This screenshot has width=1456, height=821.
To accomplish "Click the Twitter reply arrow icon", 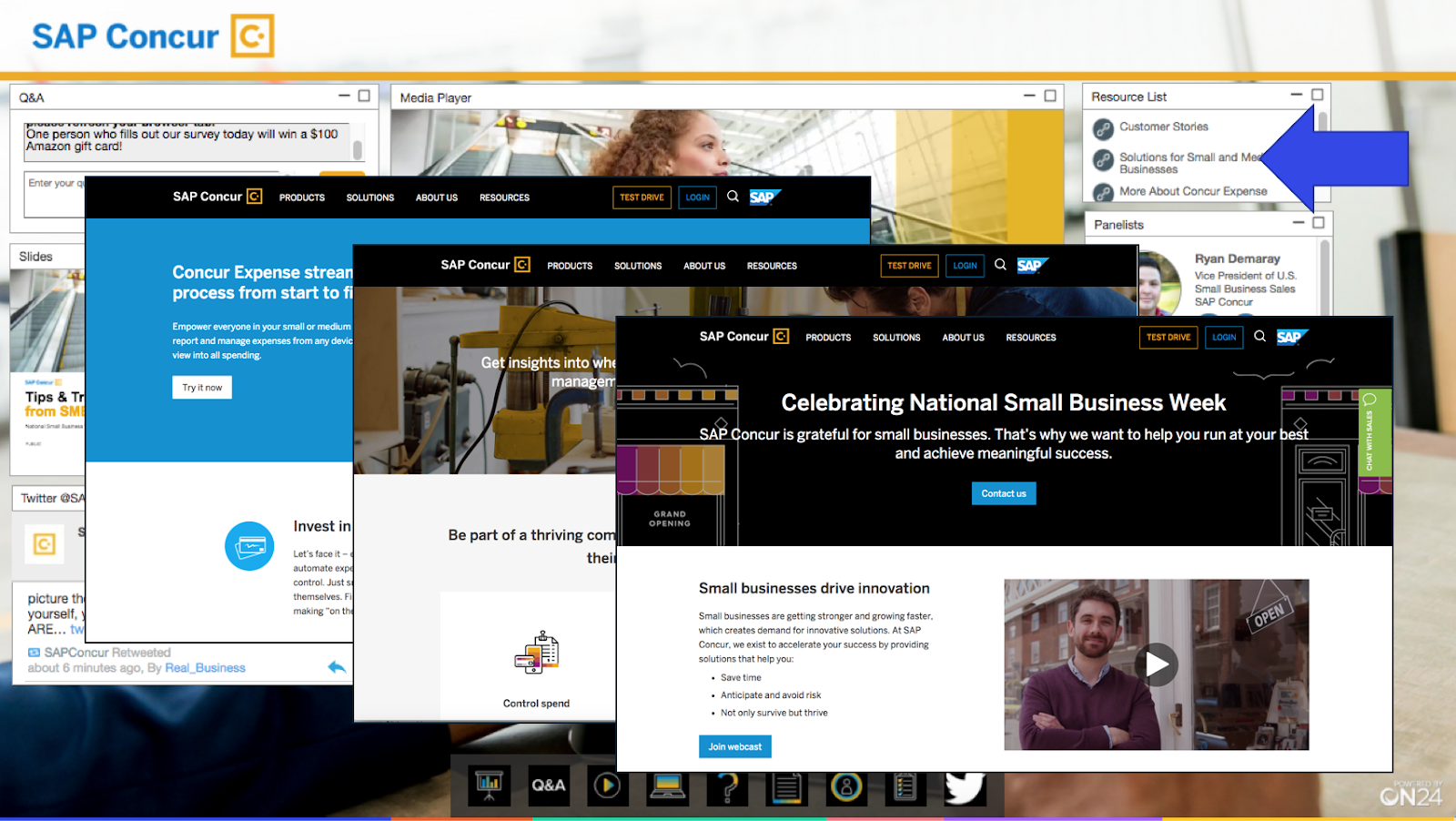I will click(337, 667).
